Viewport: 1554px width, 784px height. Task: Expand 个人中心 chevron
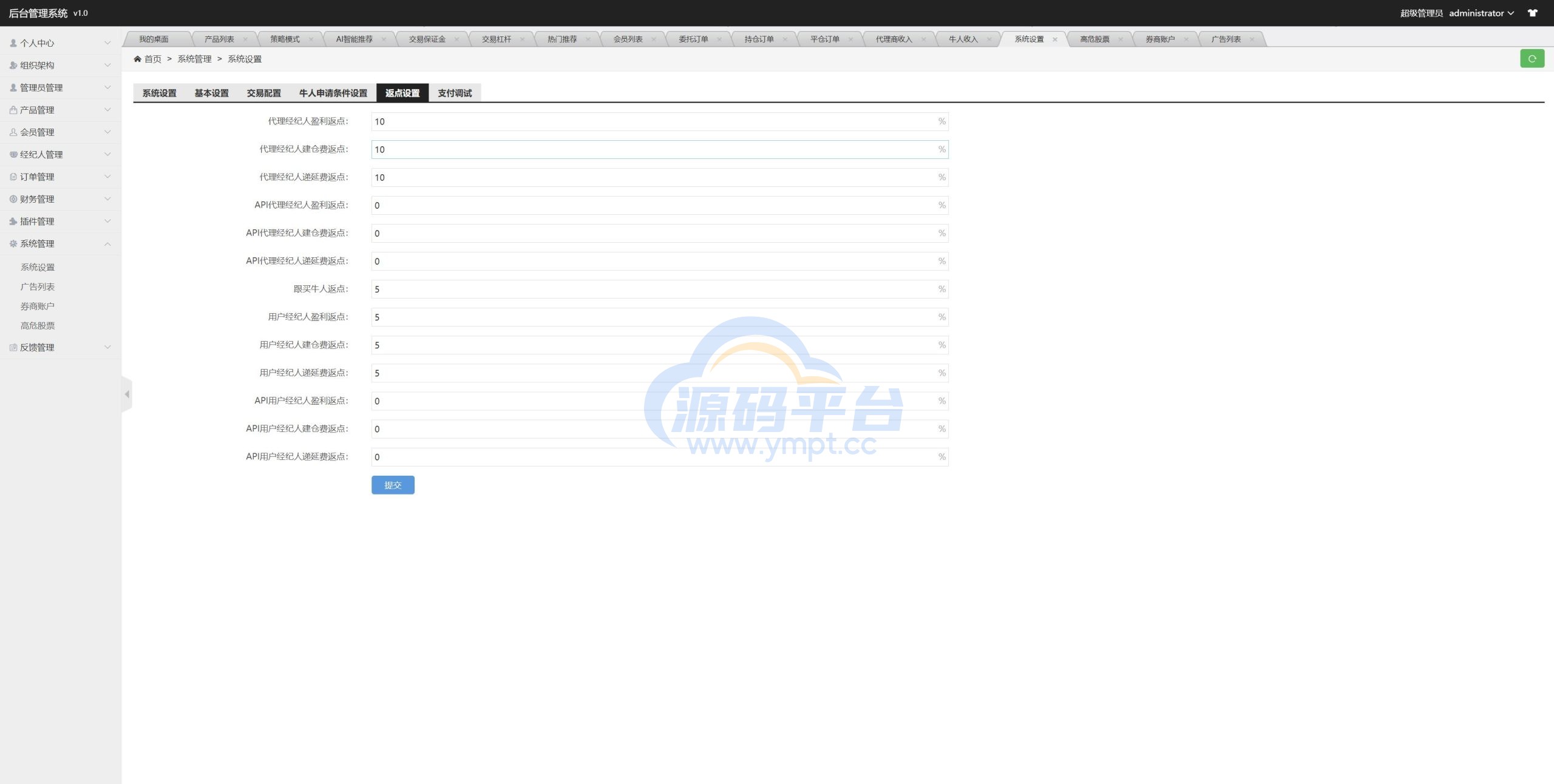107,43
